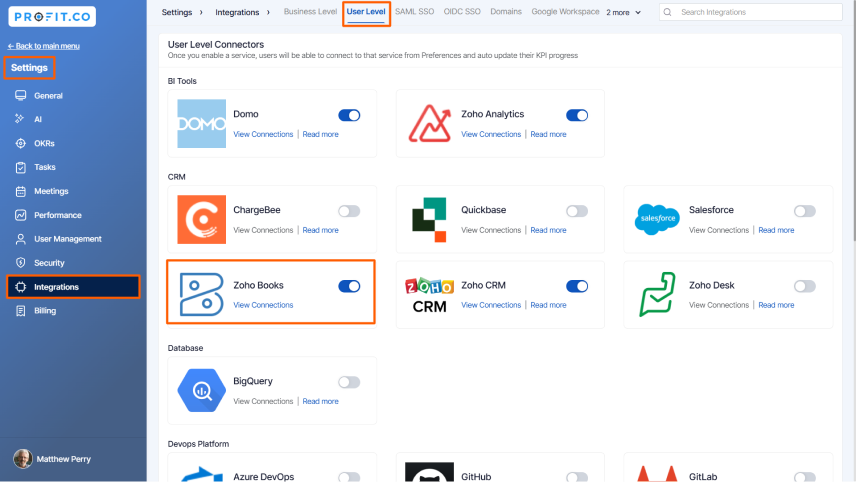This screenshot has height=482, width=856.
Task: Click the Tasks clipboard icon
Action: point(21,167)
